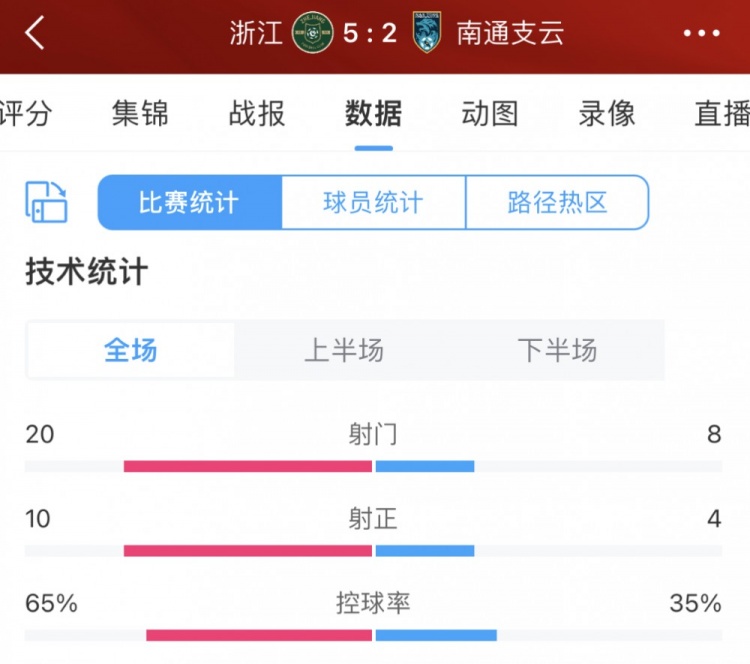750x664 pixels.
Task: Open the 动图 tab
Action: 490,113
